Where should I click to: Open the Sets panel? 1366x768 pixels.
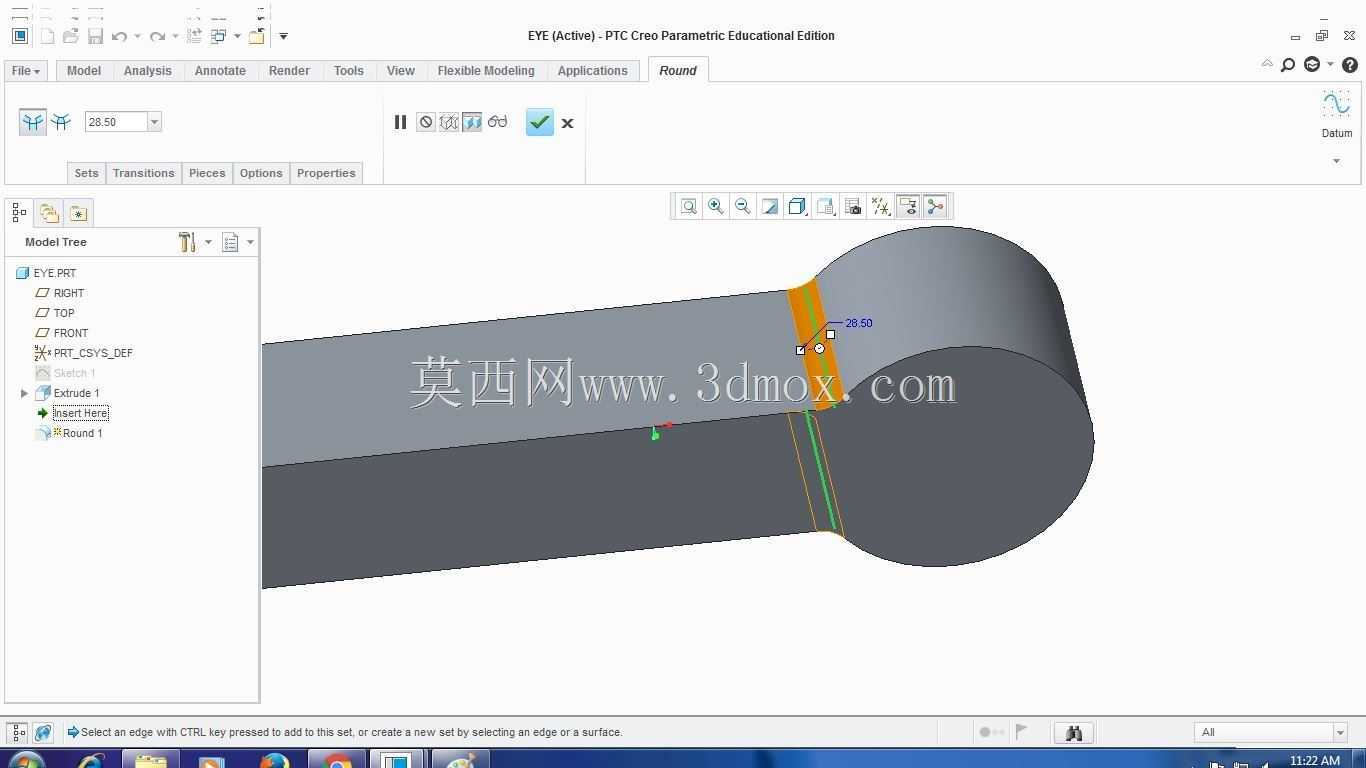coord(87,173)
